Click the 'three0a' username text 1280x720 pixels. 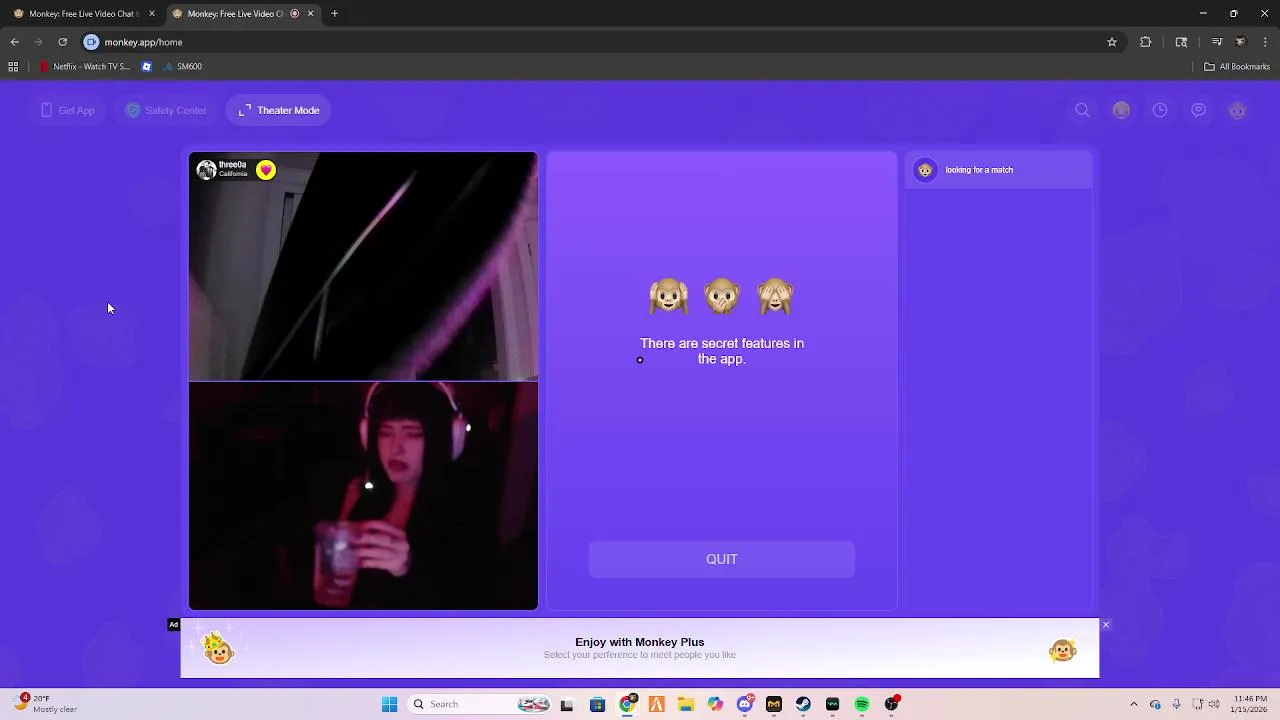[x=232, y=165]
